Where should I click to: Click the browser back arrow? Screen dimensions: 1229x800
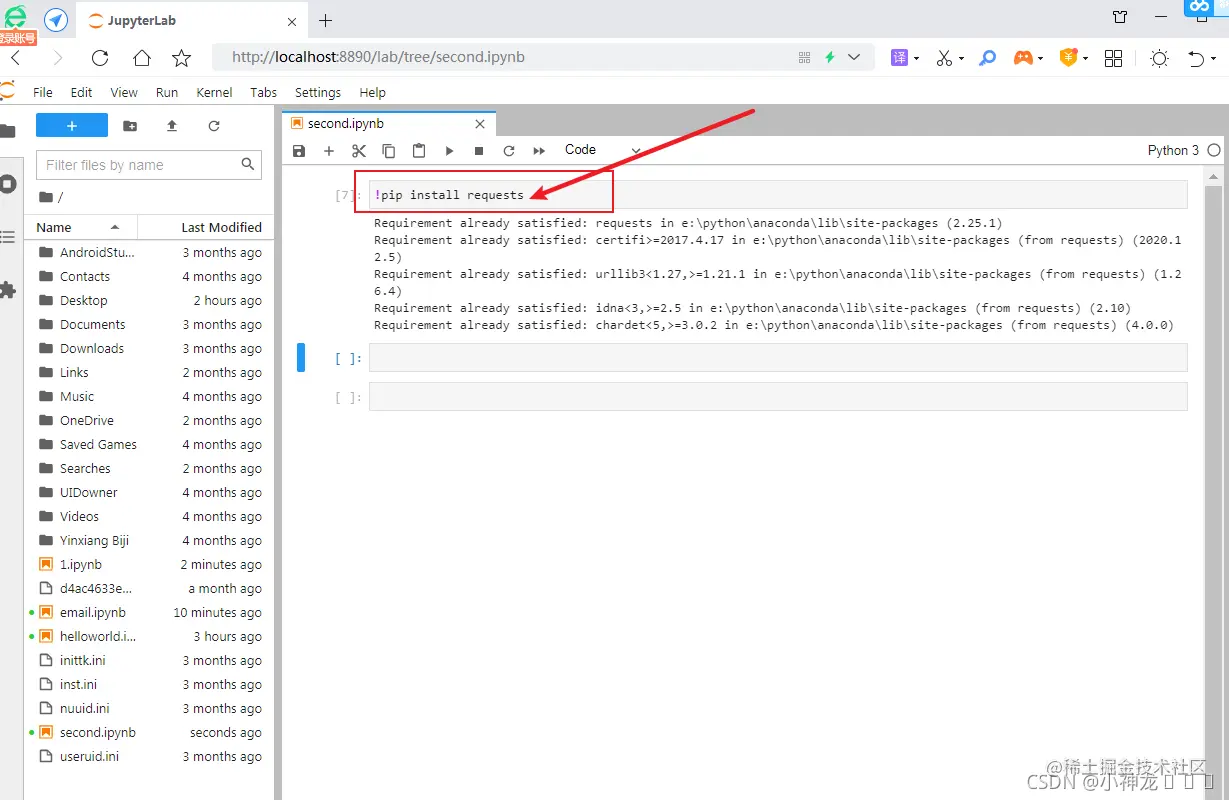coord(16,58)
